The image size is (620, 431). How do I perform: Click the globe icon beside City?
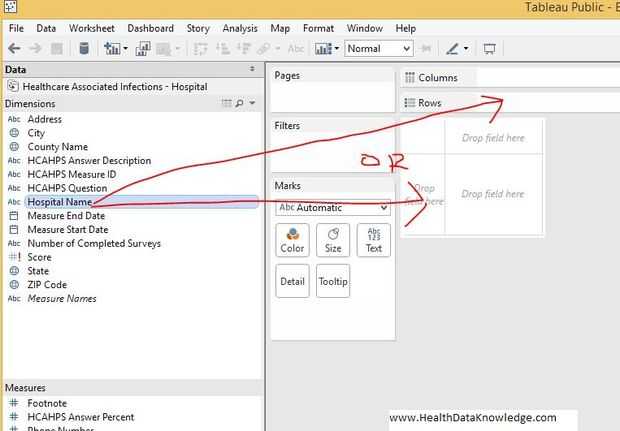(x=14, y=133)
